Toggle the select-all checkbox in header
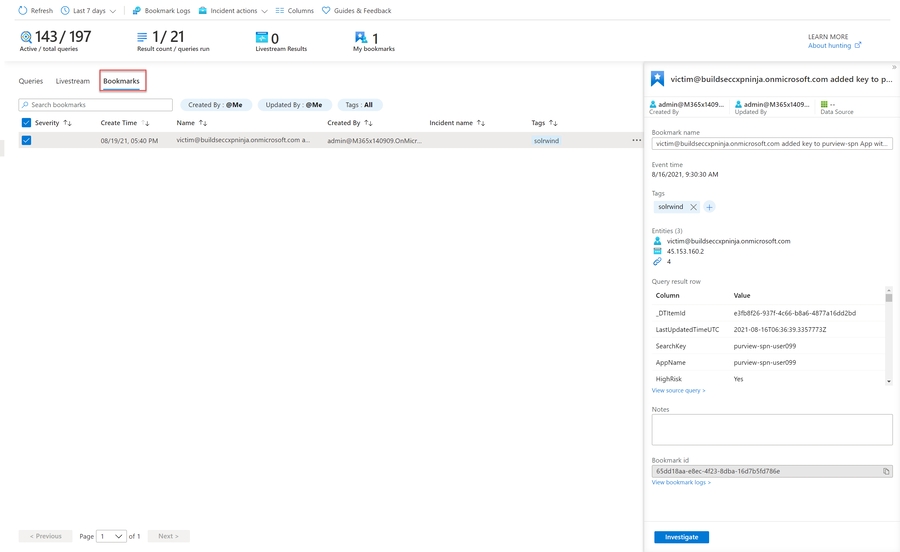Image resolution: width=900 pixels, height=552 pixels. point(26,123)
